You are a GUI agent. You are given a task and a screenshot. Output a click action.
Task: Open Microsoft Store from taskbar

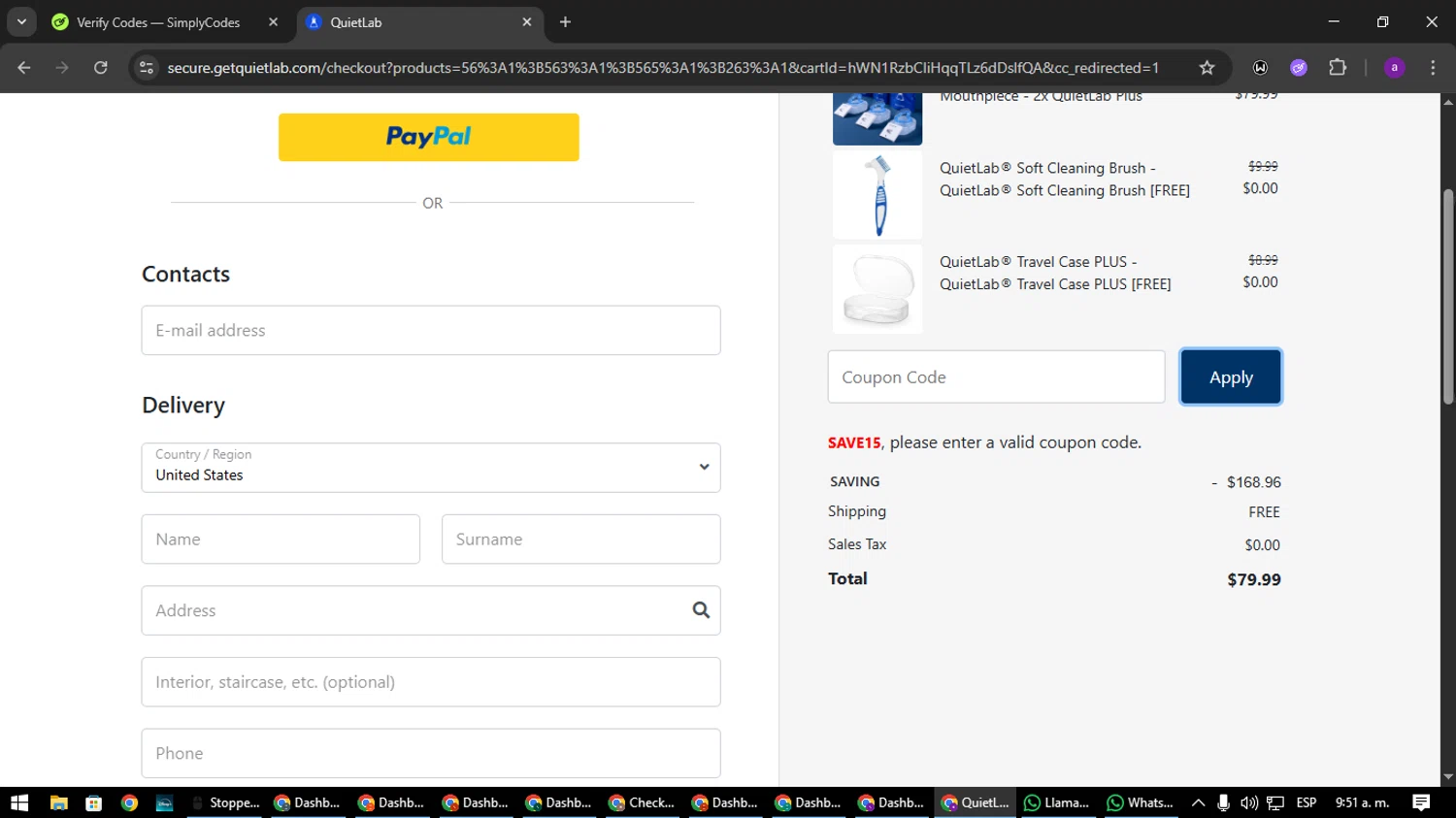point(94,802)
